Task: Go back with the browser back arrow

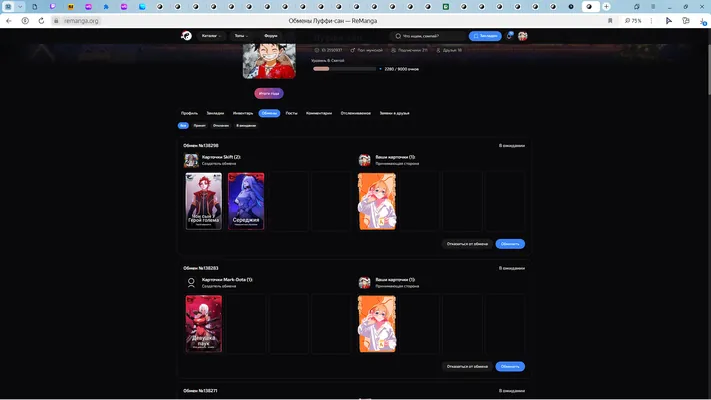Action: coord(9,21)
